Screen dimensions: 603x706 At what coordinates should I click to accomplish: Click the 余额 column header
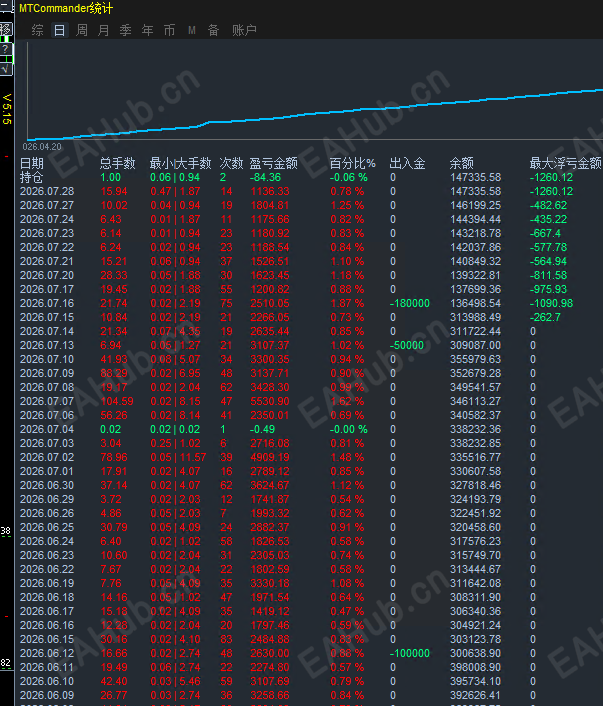(x=462, y=163)
